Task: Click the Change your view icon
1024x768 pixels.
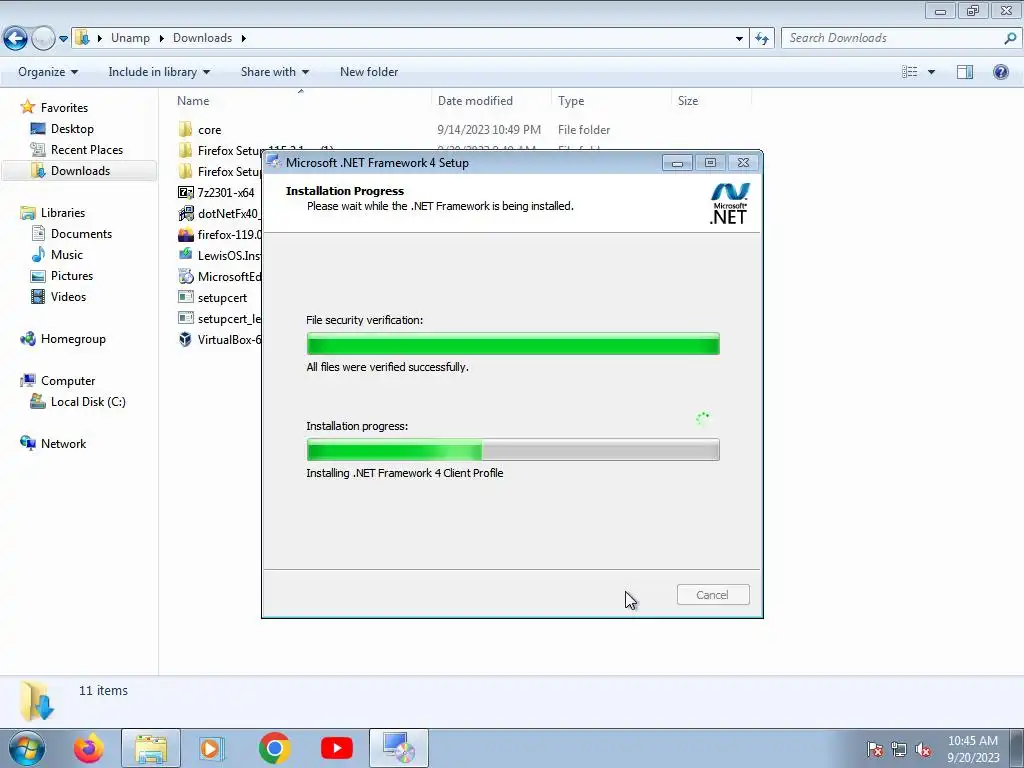Action: point(910,72)
